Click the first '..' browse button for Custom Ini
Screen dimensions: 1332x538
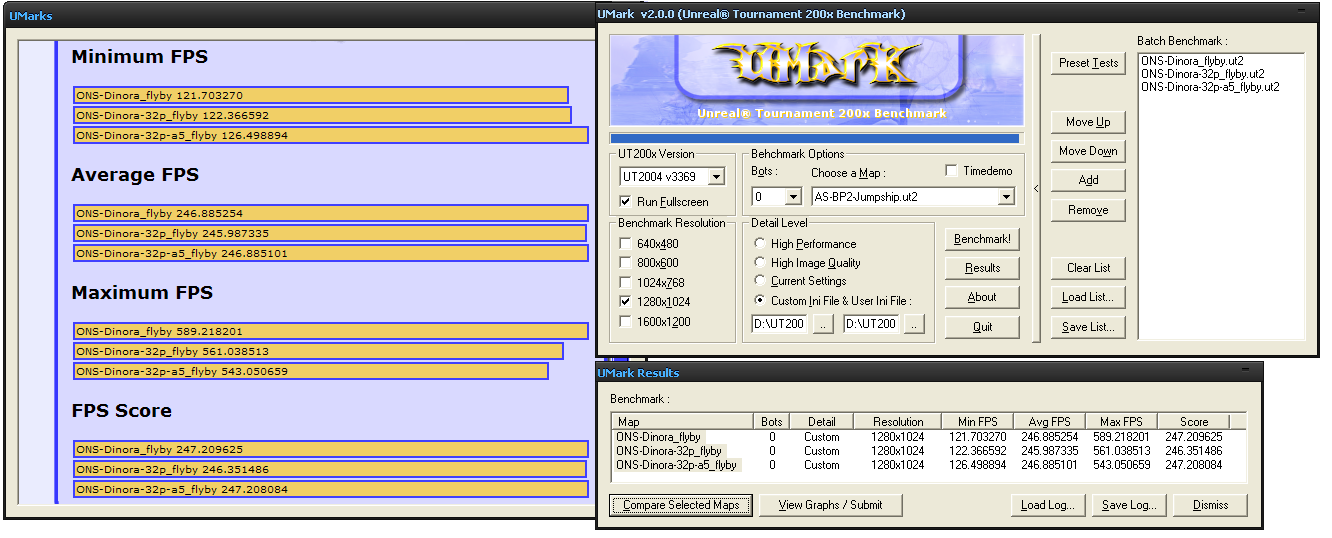822,324
